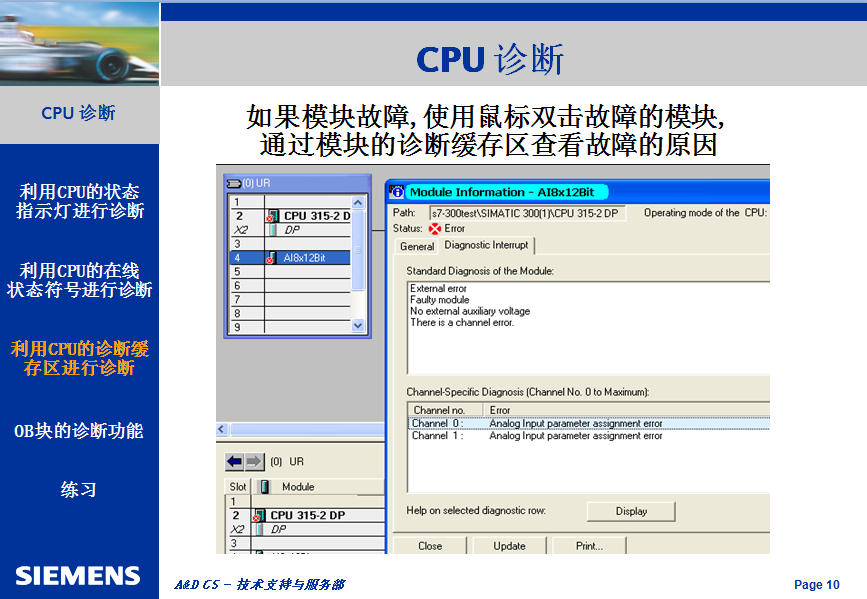Select 'There is a channel error.' line

[x=462, y=322]
